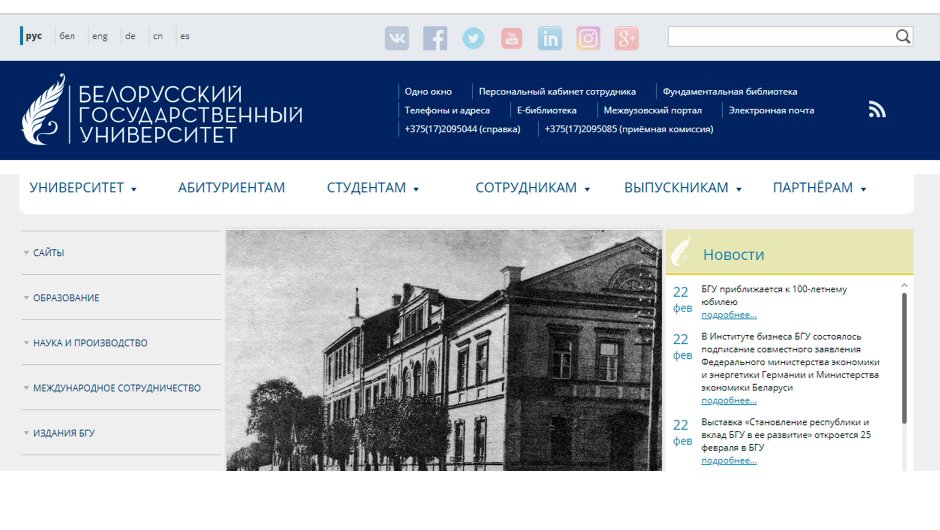Click the приёмная комиссия phone number

(629, 129)
